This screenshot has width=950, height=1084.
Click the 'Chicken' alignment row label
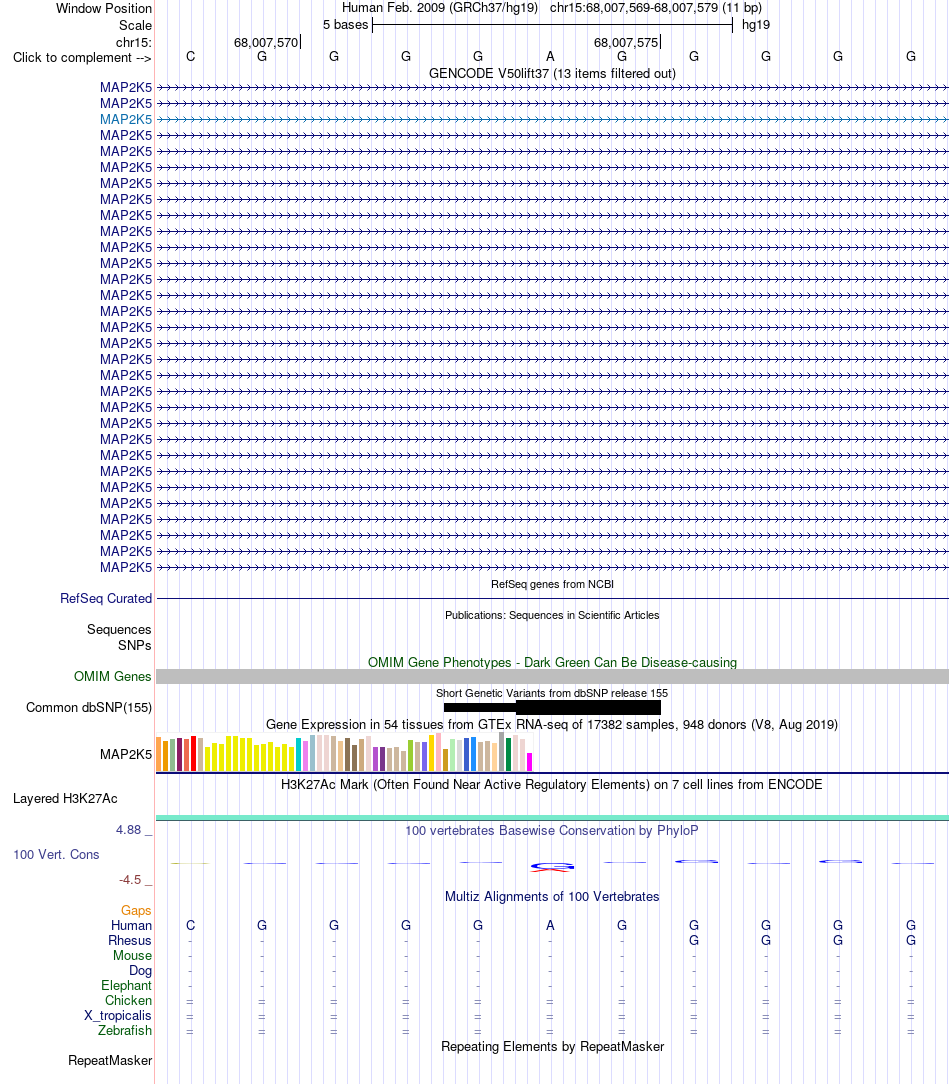[x=129, y=1001]
